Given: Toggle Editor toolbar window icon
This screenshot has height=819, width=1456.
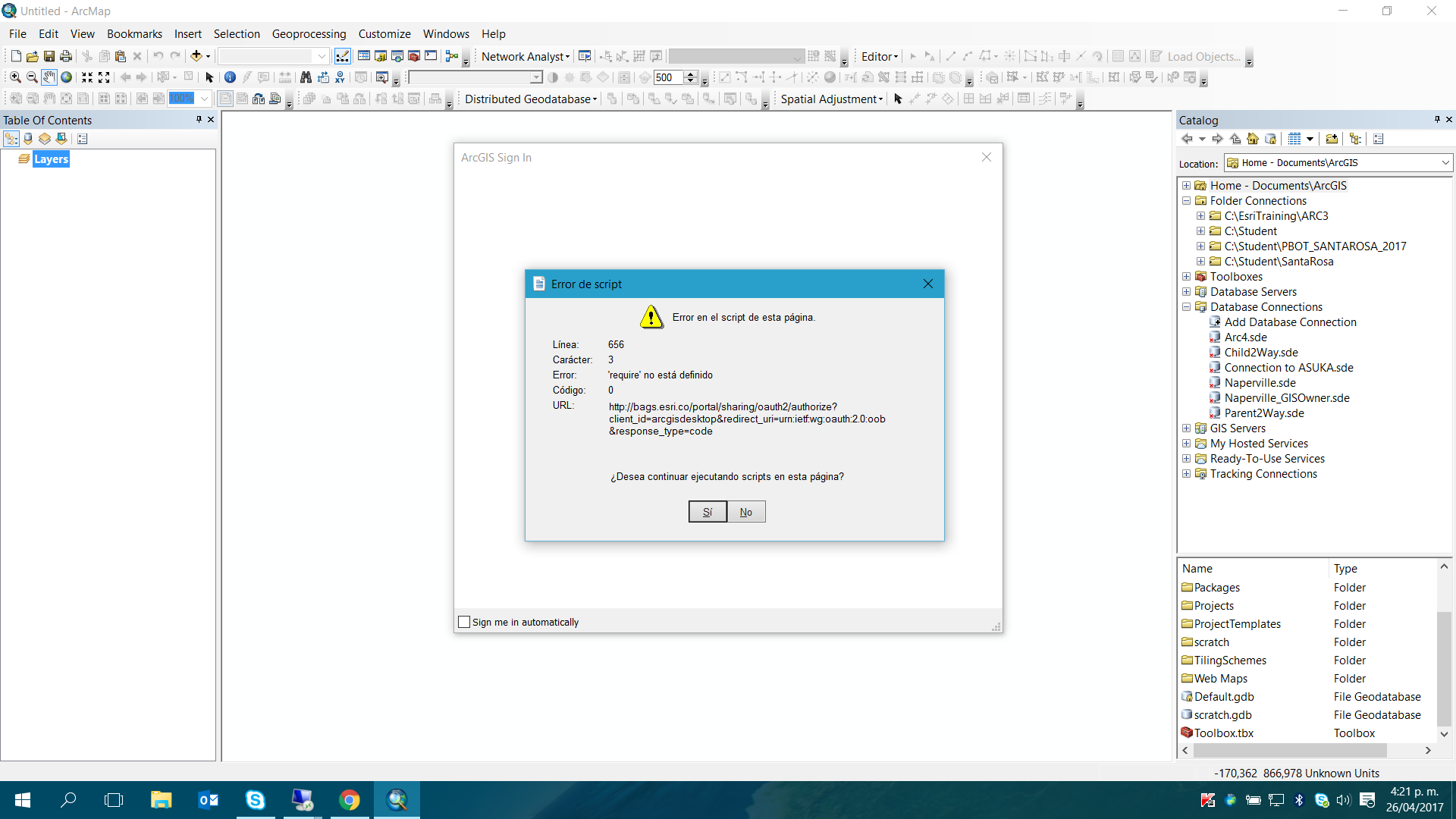Looking at the screenshot, I should coord(343,56).
